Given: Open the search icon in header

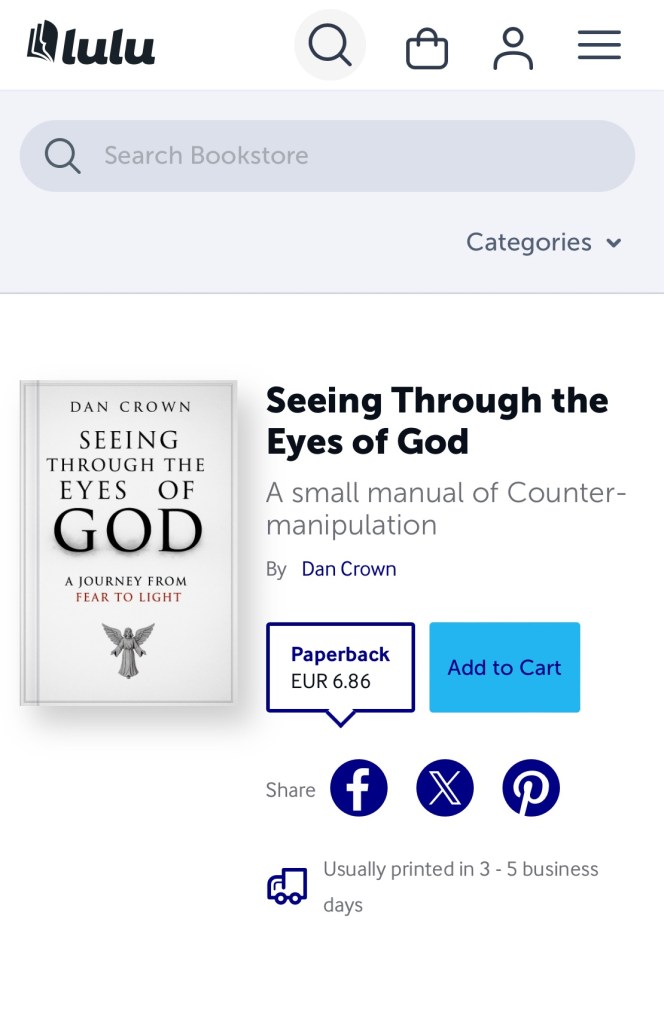Looking at the screenshot, I should pyautogui.click(x=329, y=45).
